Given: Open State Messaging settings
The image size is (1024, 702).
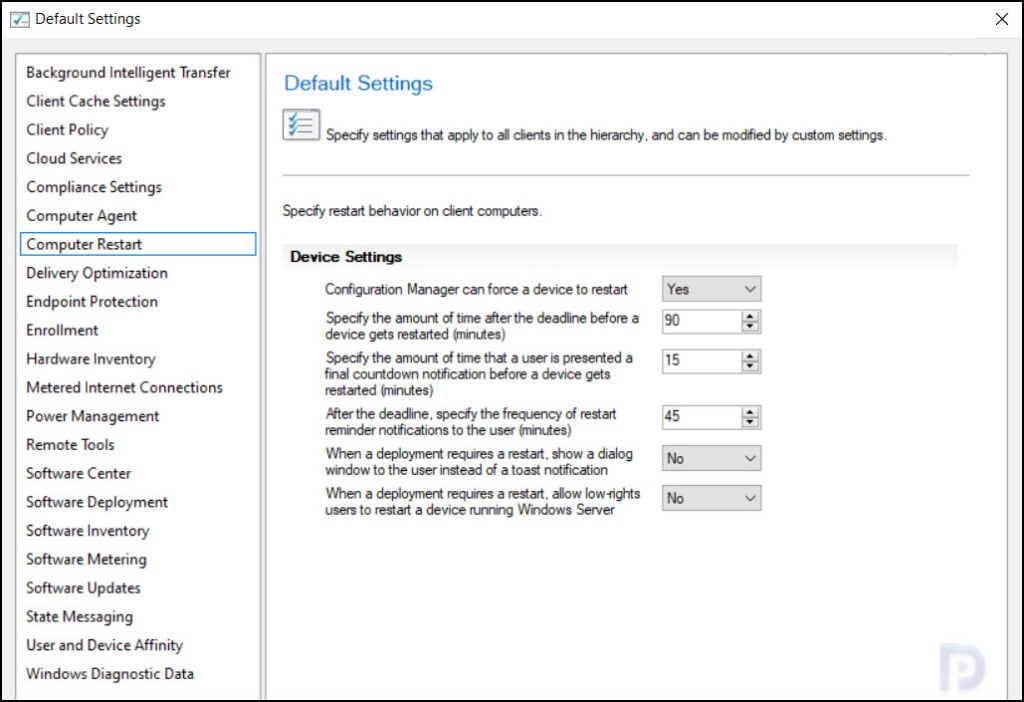Looking at the screenshot, I should click(x=79, y=617).
